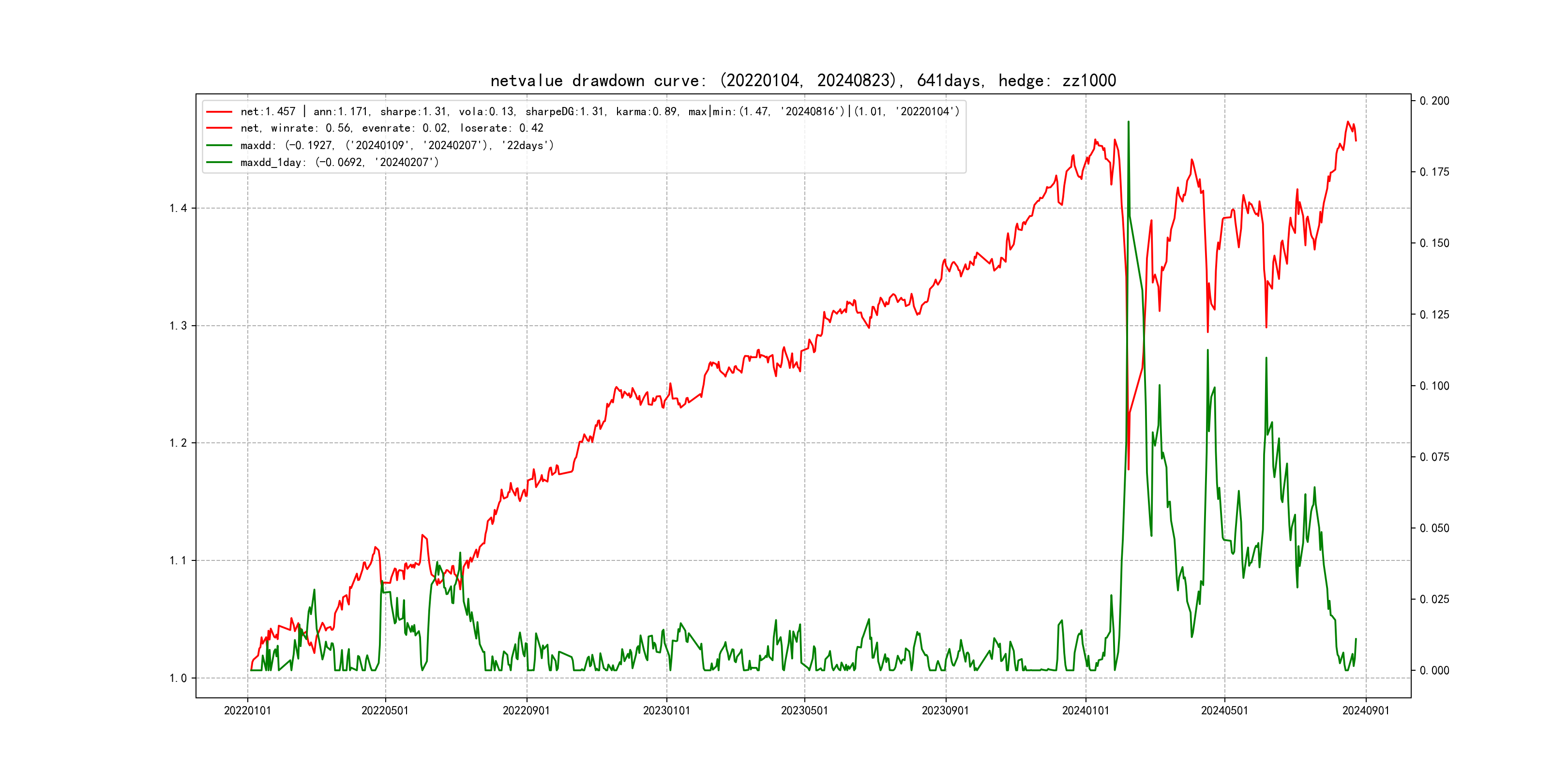Screen dimensions: 1568x784
Task: Click the 1.0 left y-axis tick label
Action: [x=178, y=678]
